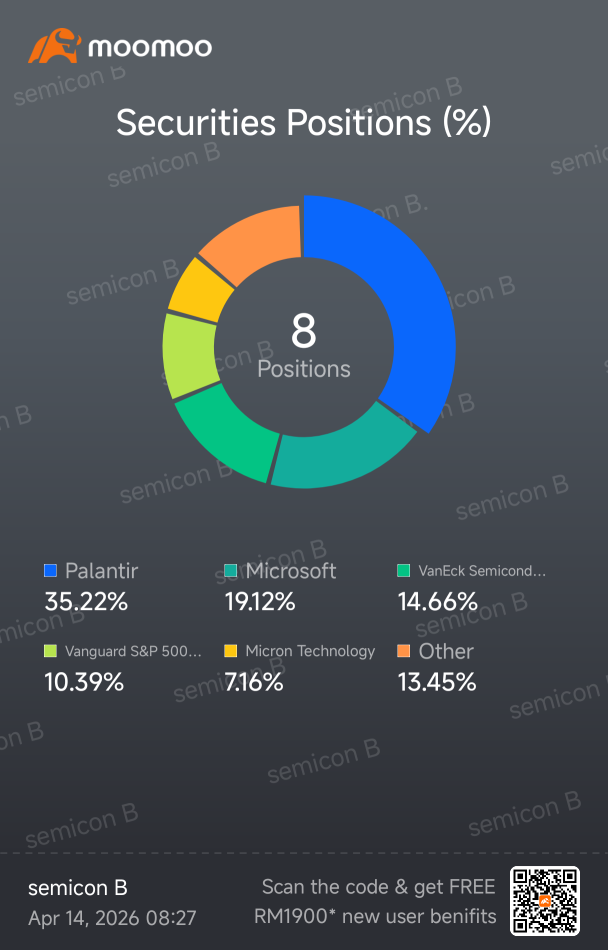Screen dimensions: 608x950
Task: Click the yellow Micron Technology swatch
Action: [x=231, y=651]
